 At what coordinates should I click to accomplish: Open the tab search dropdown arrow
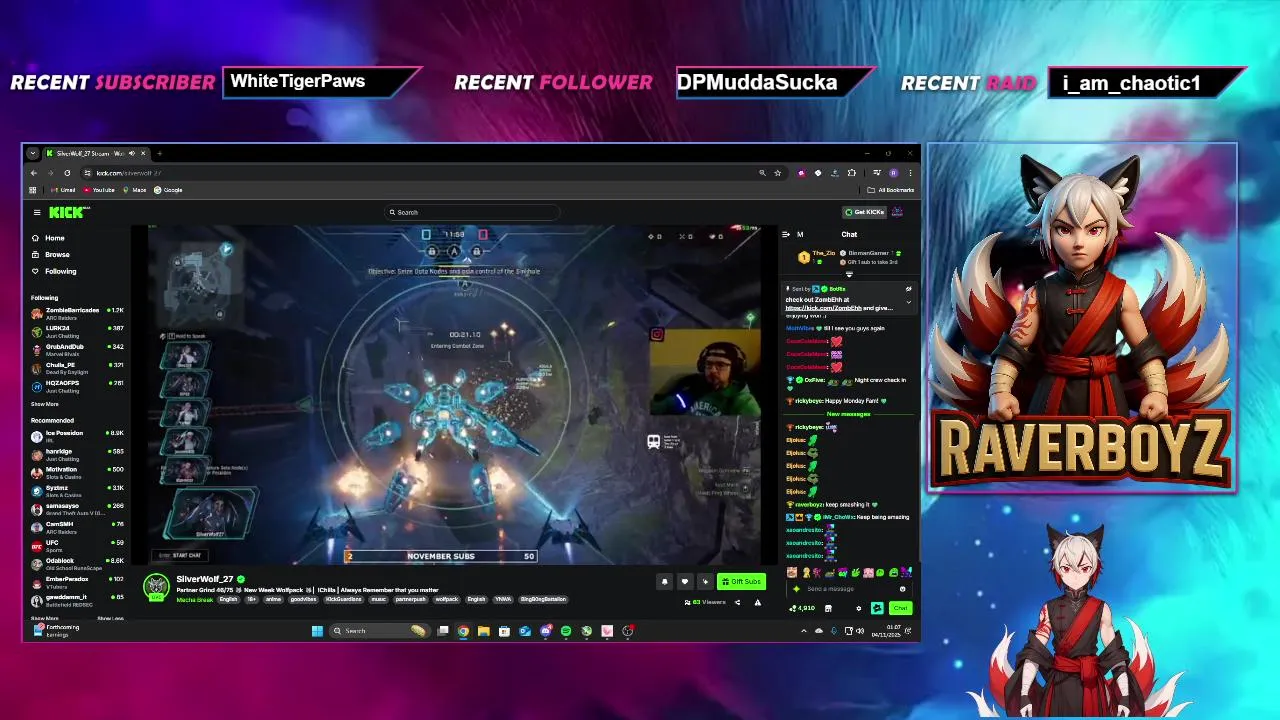tap(33, 153)
